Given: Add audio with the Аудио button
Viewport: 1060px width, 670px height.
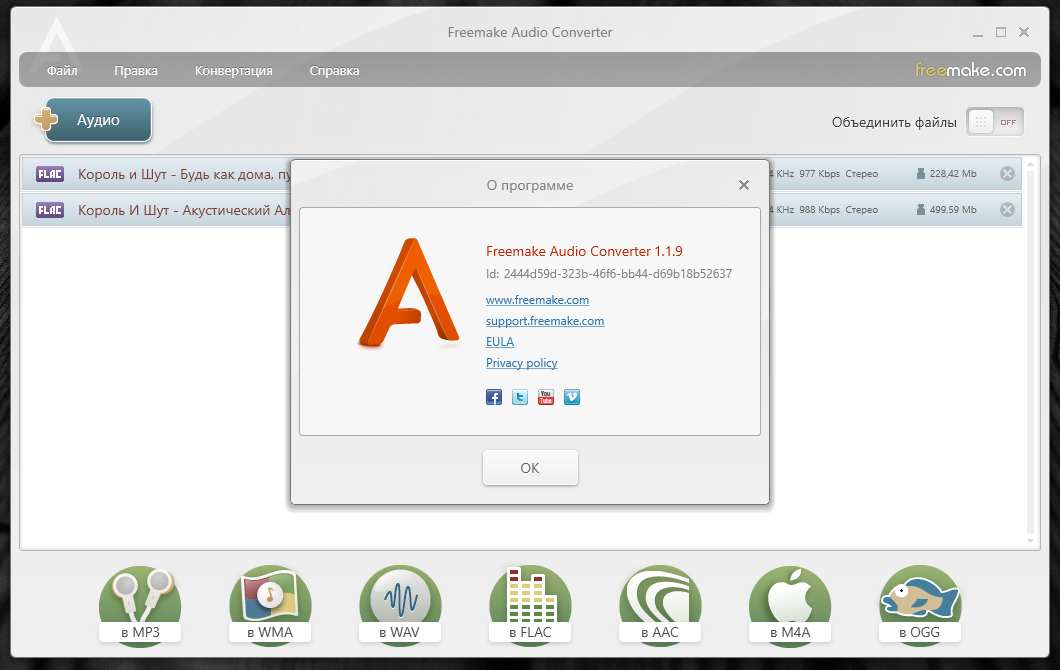Looking at the screenshot, I should pos(98,120).
